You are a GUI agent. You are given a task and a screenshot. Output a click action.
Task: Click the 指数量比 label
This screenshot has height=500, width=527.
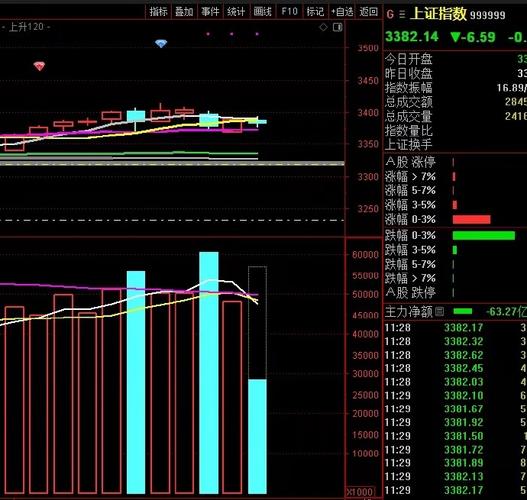[x=408, y=130]
